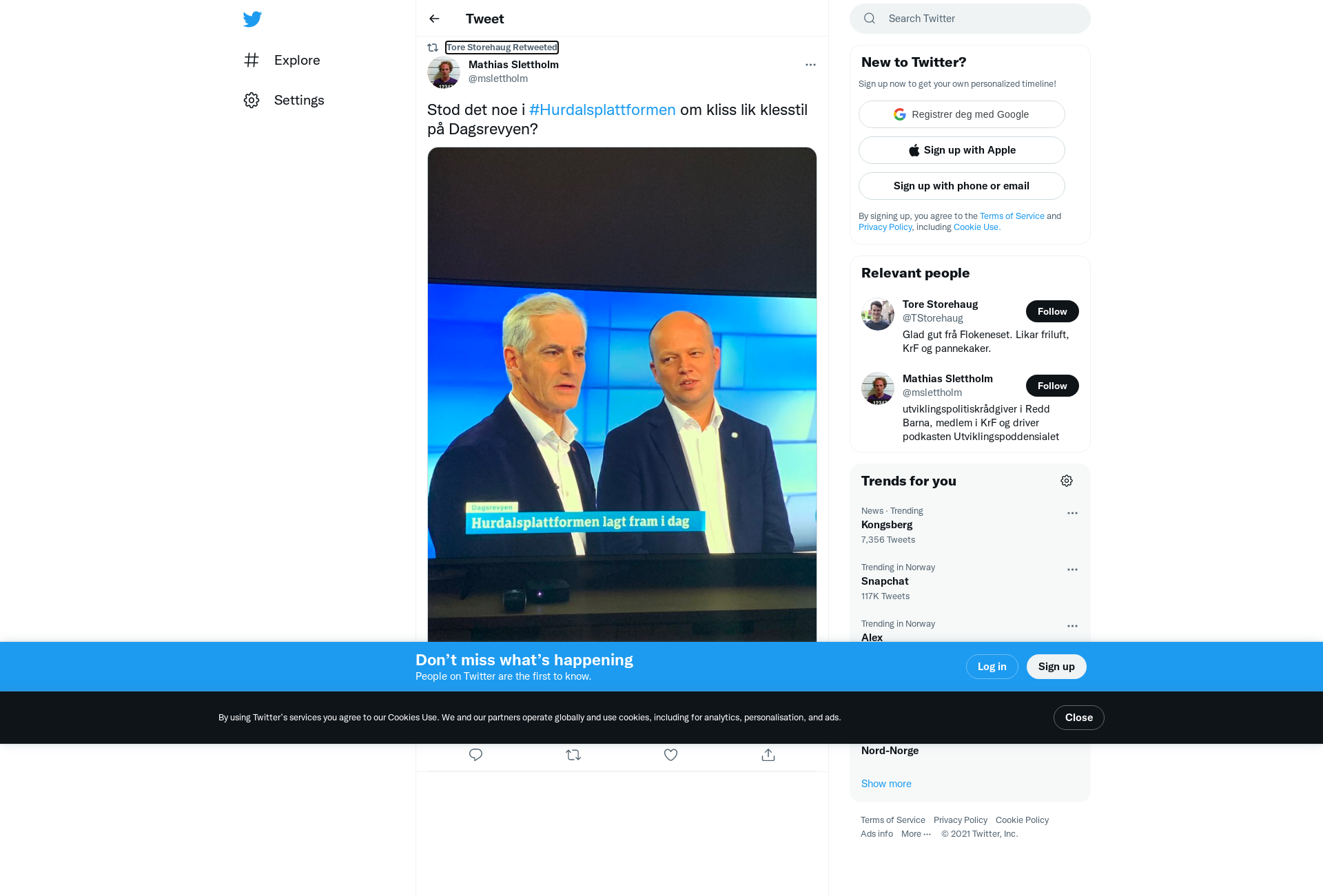The width and height of the screenshot is (1323, 896).
Task: Expand the More footer menu
Action: (x=916, y=834)
